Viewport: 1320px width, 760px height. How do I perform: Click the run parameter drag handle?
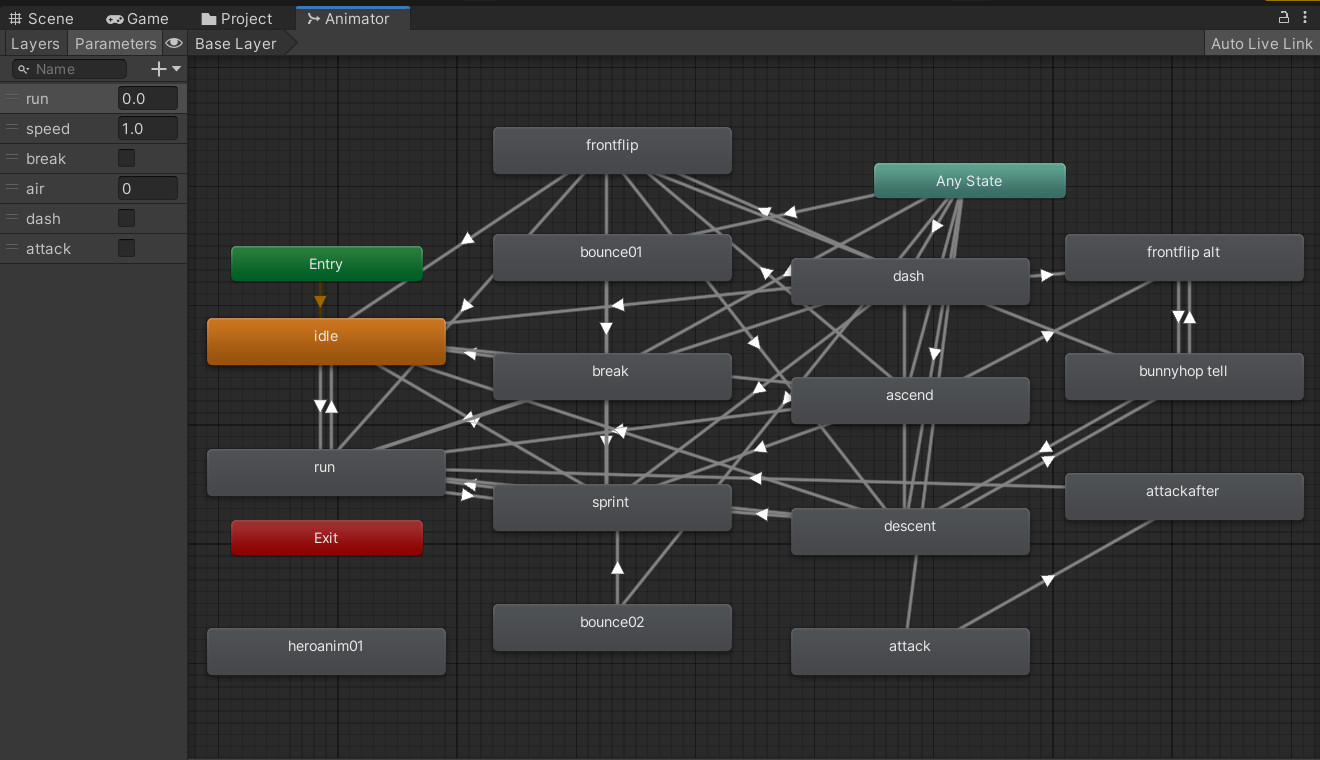[x=12, y=98]
